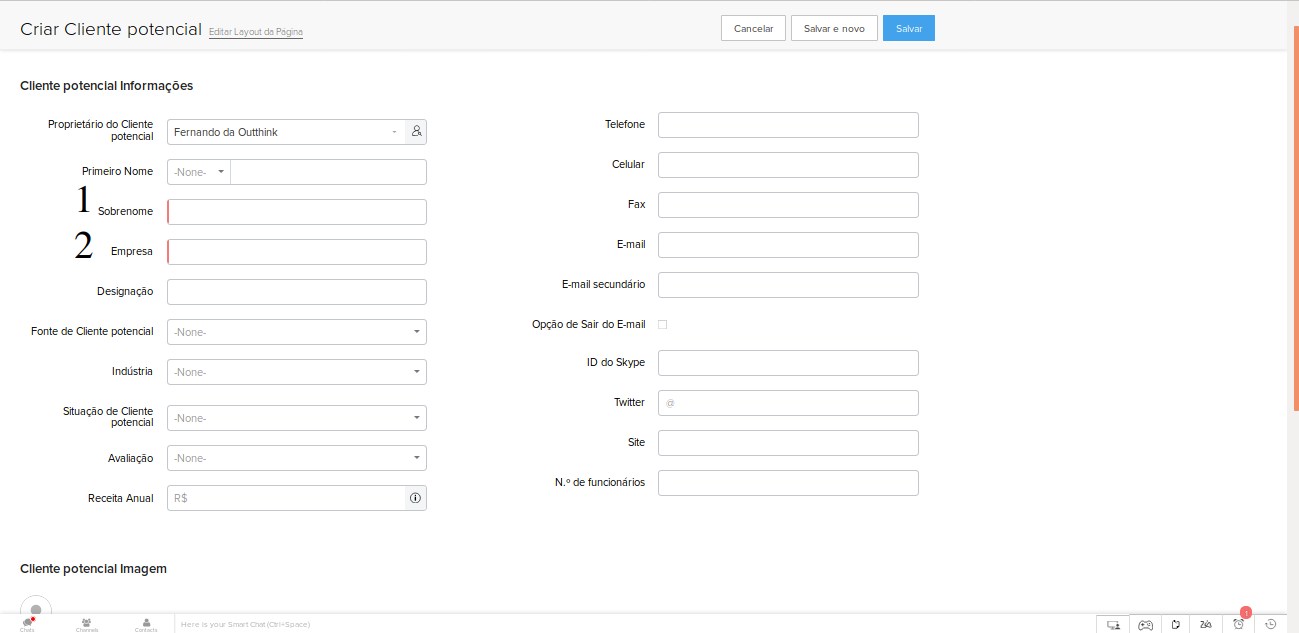This screenshot has width=1299, height=633.
Task: Focus the Site input field
Action: coord(788,443)
